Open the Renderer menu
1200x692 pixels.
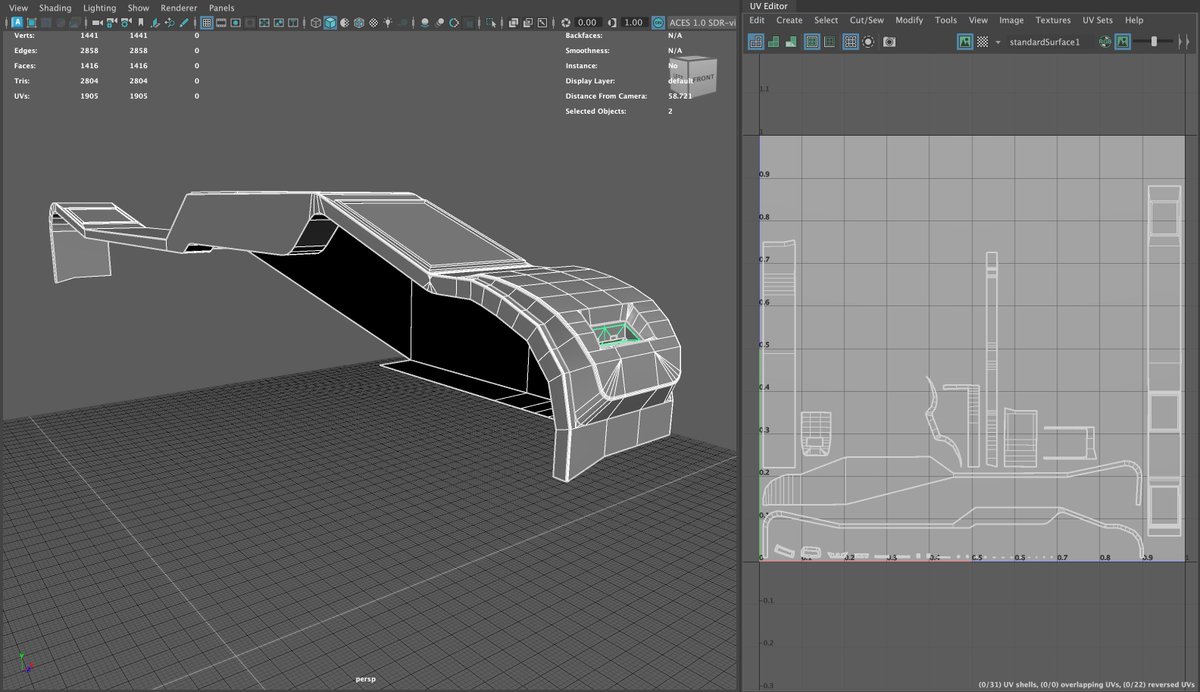[179, 7]
